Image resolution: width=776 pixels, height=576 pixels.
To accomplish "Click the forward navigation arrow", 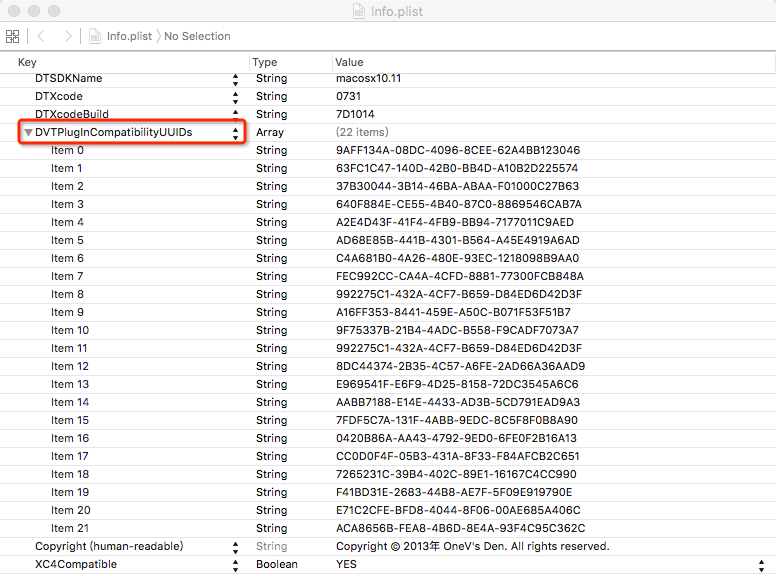I will coord(67,36).
